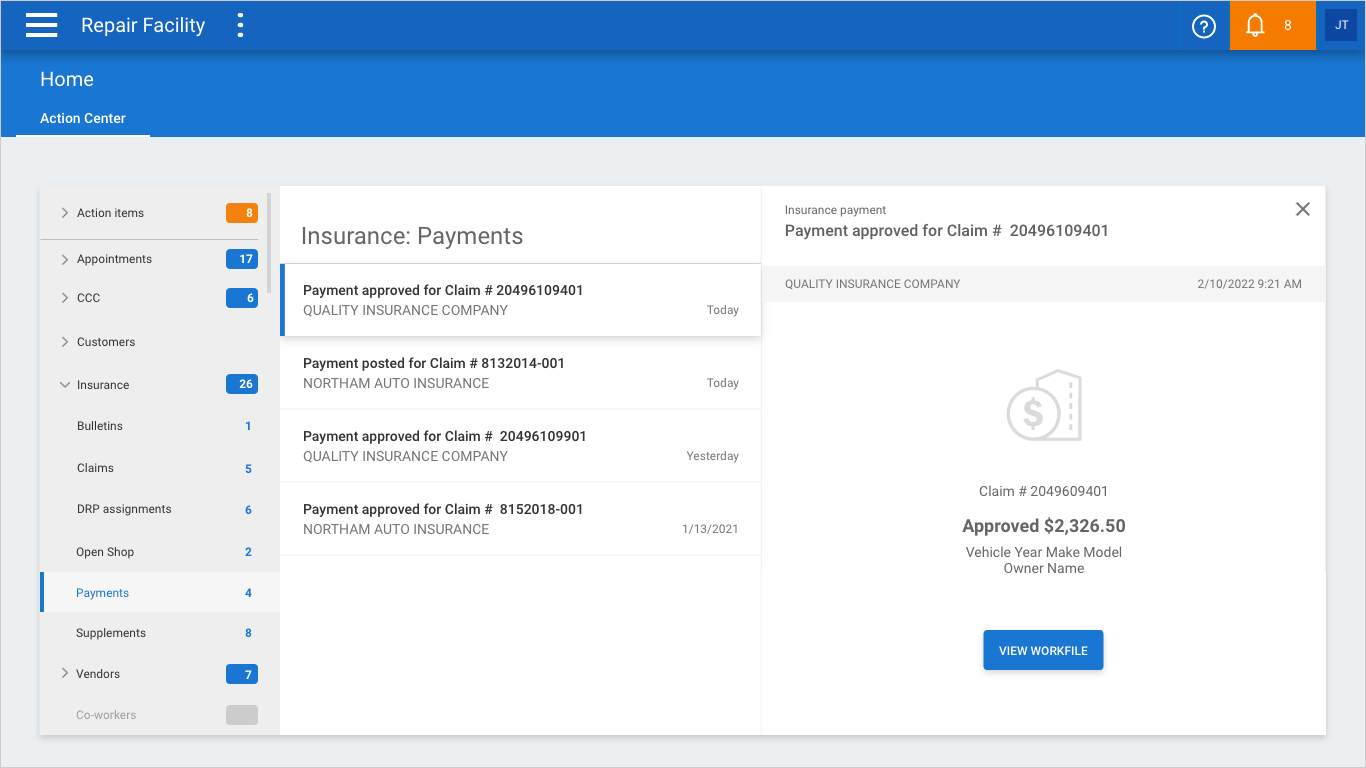
Task: Click the View Workfile button
Action: (x=1043, y=651)
